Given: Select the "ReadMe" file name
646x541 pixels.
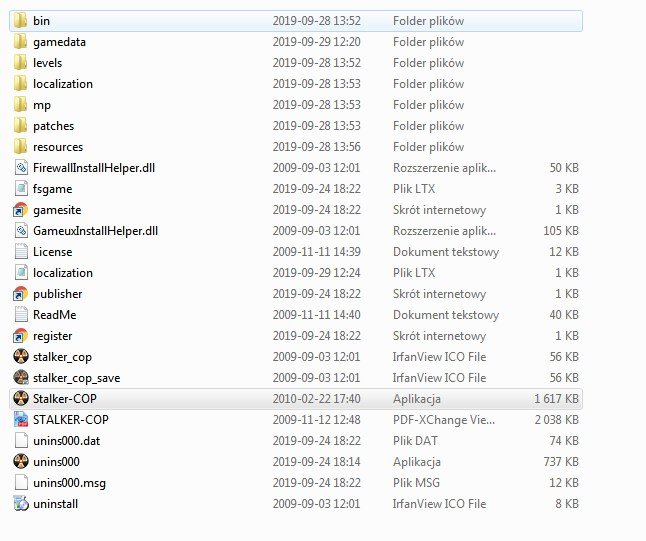Looking at the screenshot, I should (x=54, y=315).
